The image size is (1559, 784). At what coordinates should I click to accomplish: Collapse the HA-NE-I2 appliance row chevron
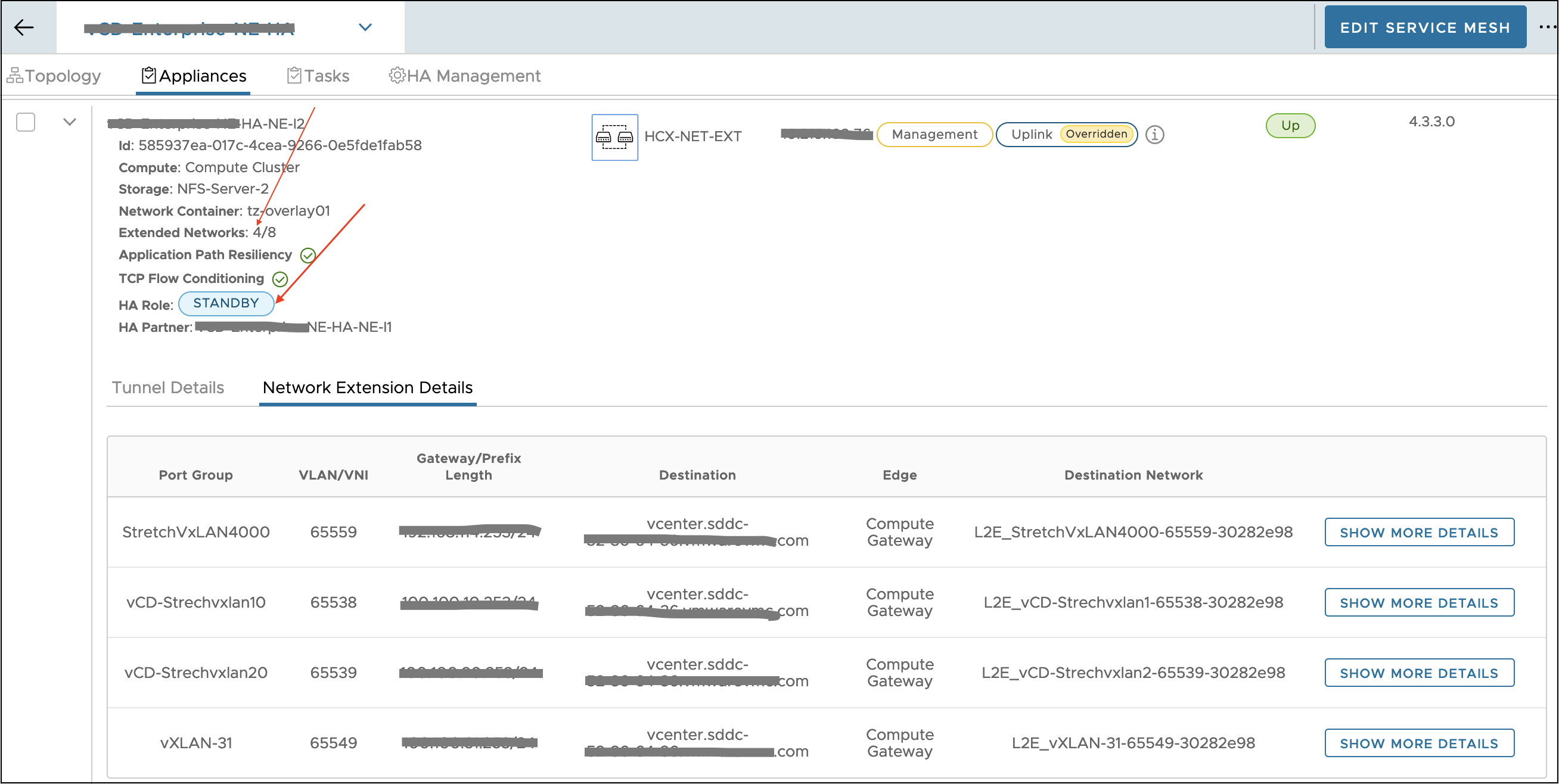[x=70, y=122]
